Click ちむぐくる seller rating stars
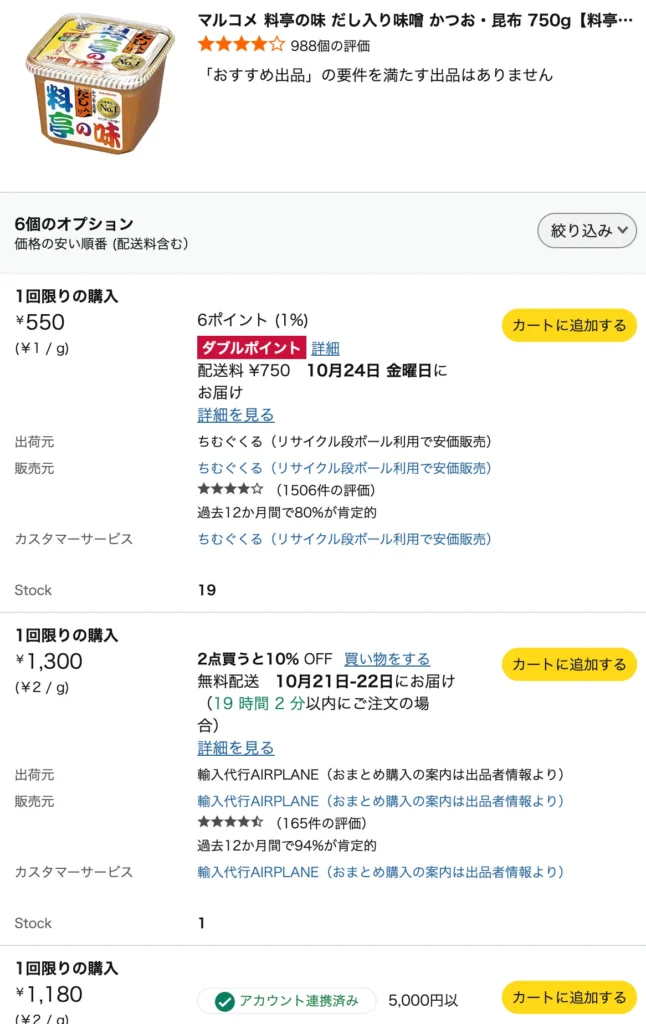The width and height of the screenshot is (646, 1024). [230, 489]
